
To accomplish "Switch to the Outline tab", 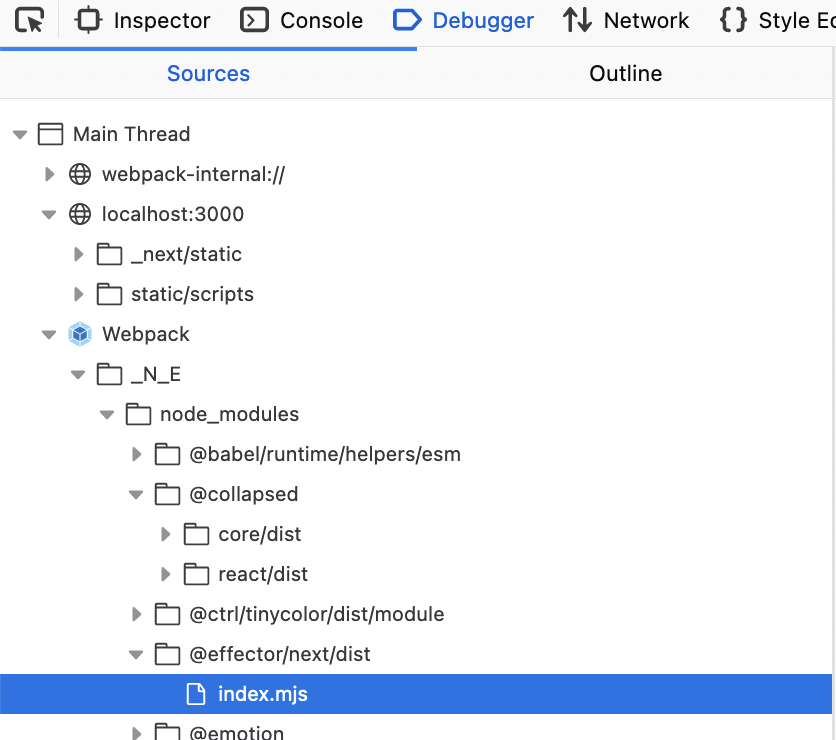I will [625, 74].
